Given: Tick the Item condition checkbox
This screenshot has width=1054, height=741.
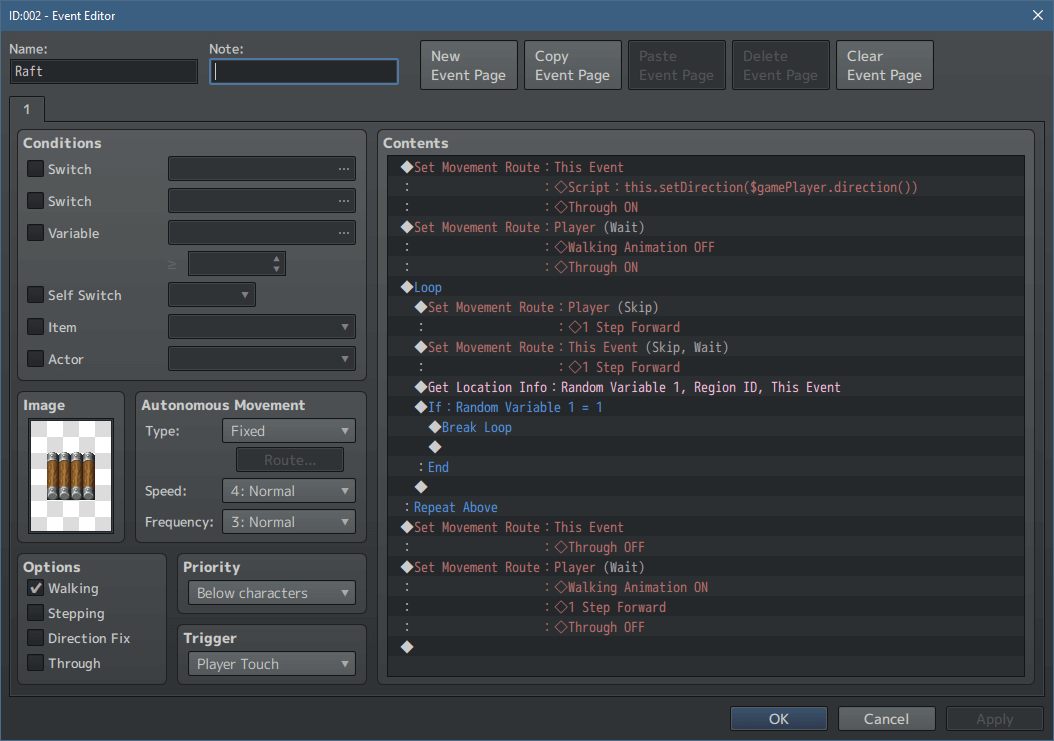Looking at the screenshot, I should [x=36, y=327].
